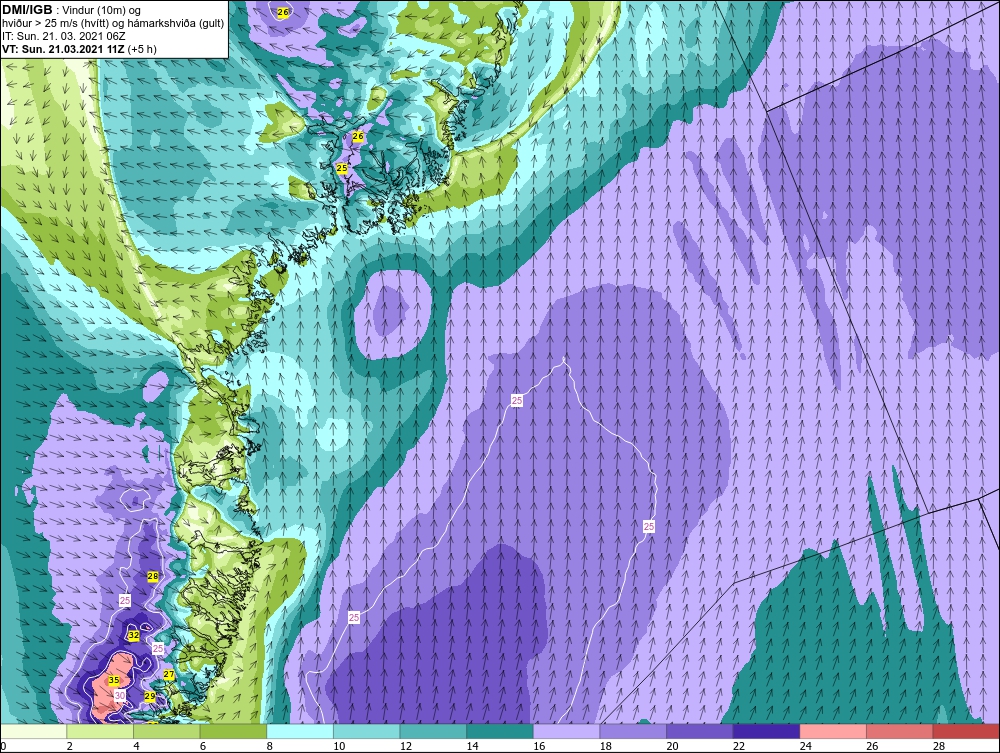Click the yellow '32' max gust label
The image size is (1000, 753).
point(133,636)
